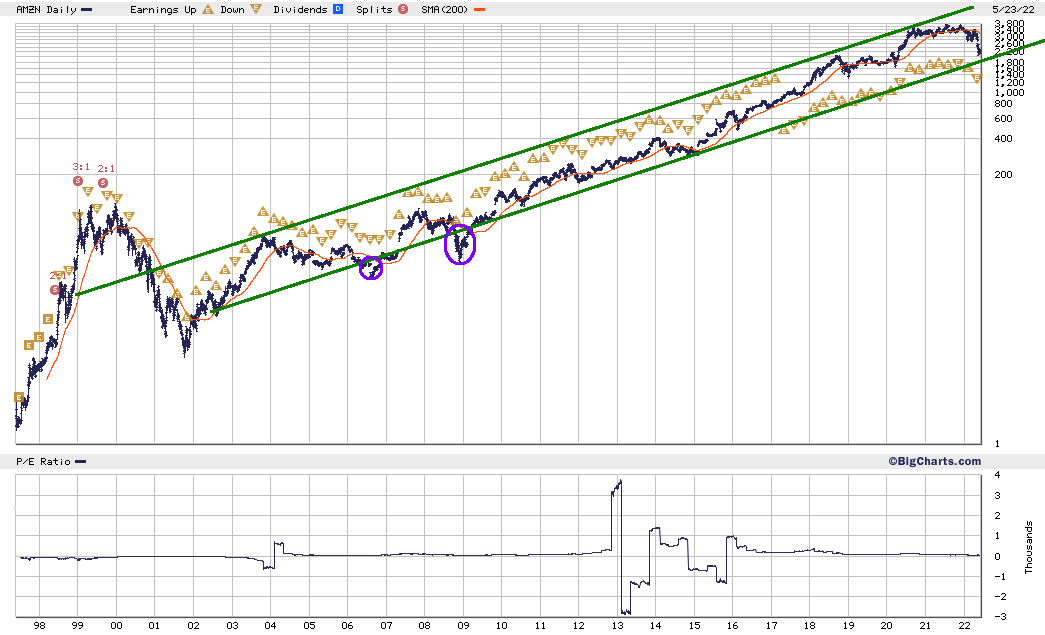Click the P/E Ratio legend line swatch

[x=81, y=462]
